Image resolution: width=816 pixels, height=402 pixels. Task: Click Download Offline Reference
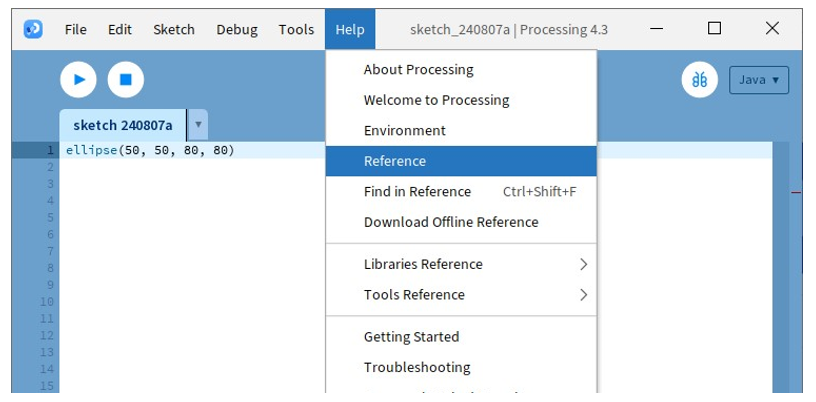(x=461, y=222)
